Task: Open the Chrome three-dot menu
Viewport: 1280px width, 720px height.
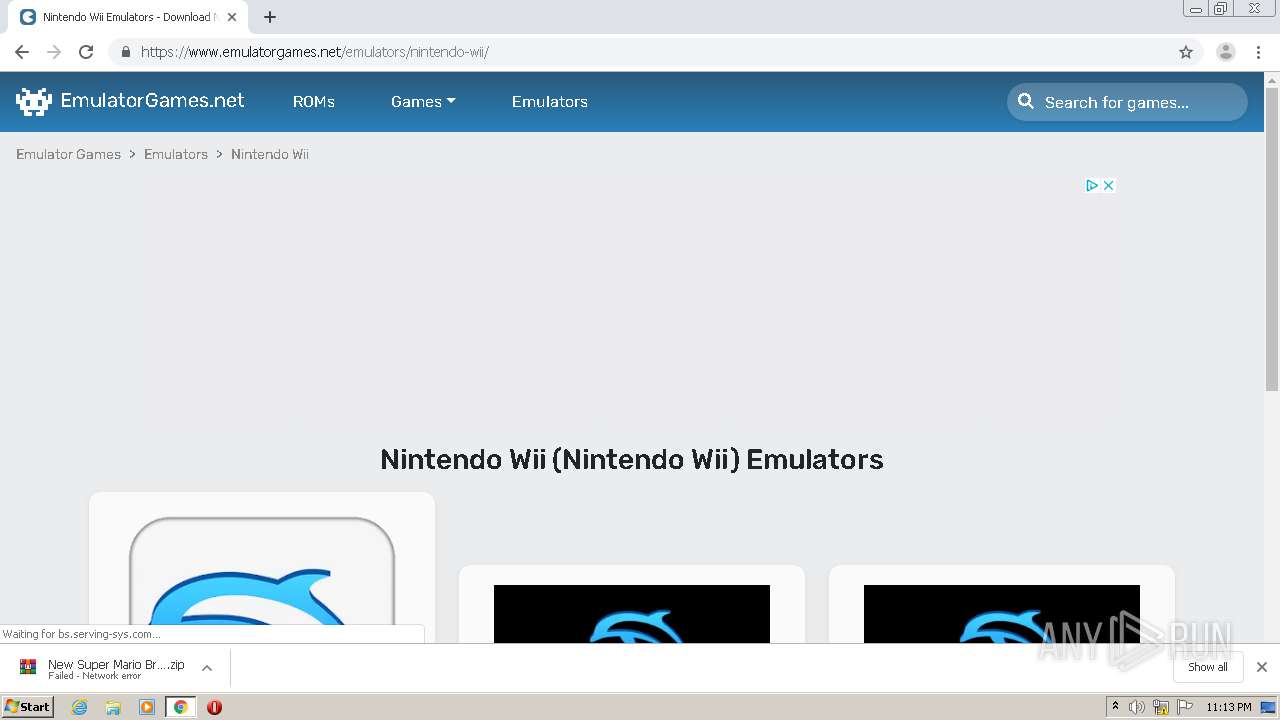Action: coord(1259,52)
